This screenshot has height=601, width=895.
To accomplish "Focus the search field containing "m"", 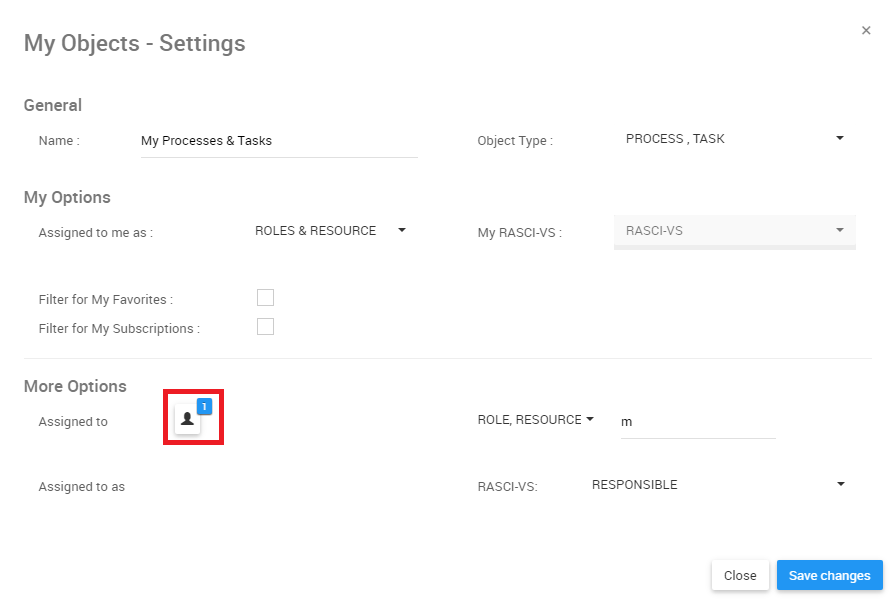I will (x=697, y=422).
